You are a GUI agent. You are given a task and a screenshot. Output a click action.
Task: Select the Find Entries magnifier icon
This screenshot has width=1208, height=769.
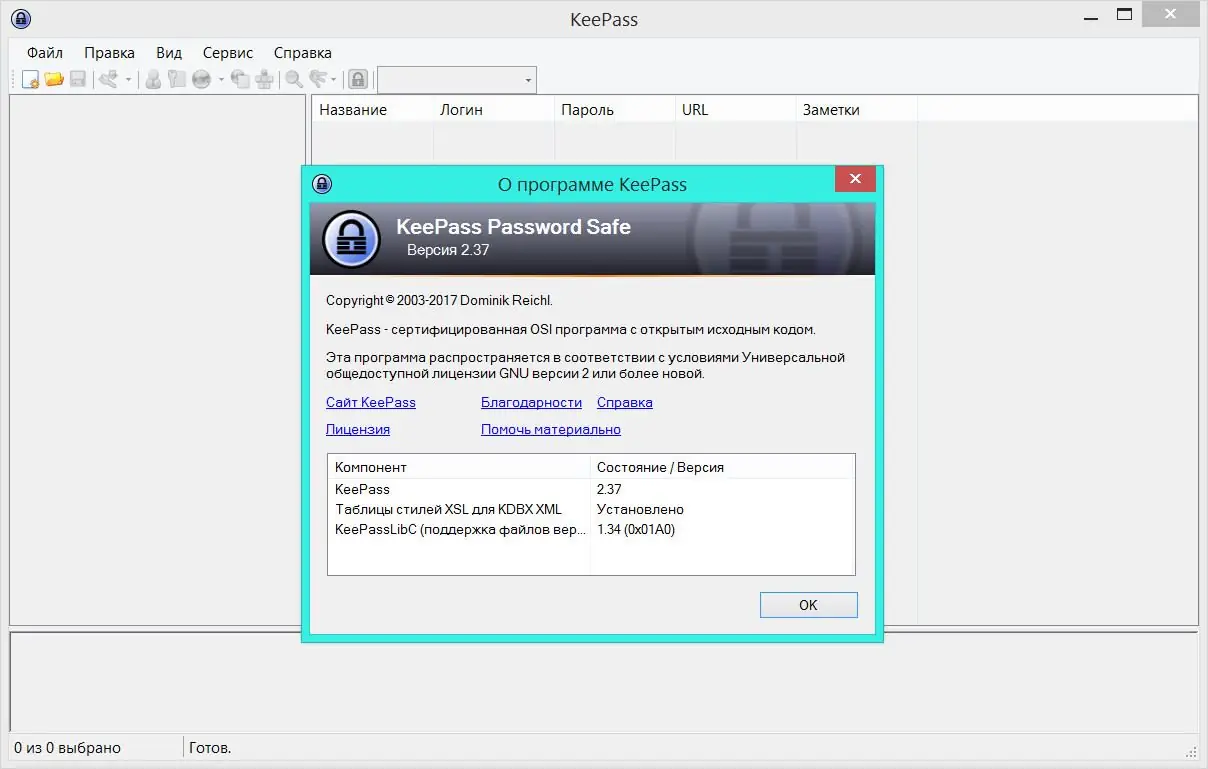(x=293, y=79)
